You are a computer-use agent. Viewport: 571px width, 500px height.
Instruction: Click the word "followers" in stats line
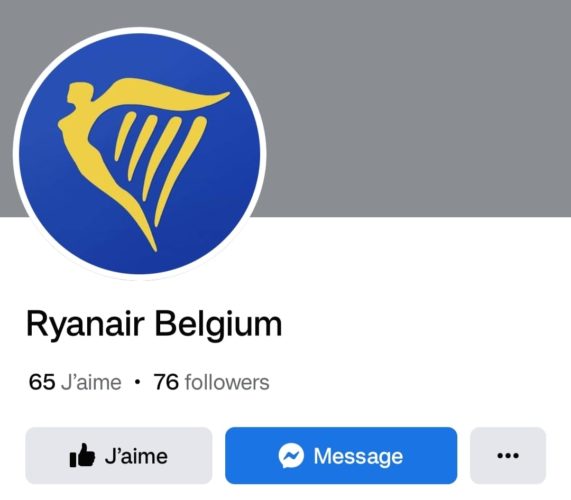[227, 382]
